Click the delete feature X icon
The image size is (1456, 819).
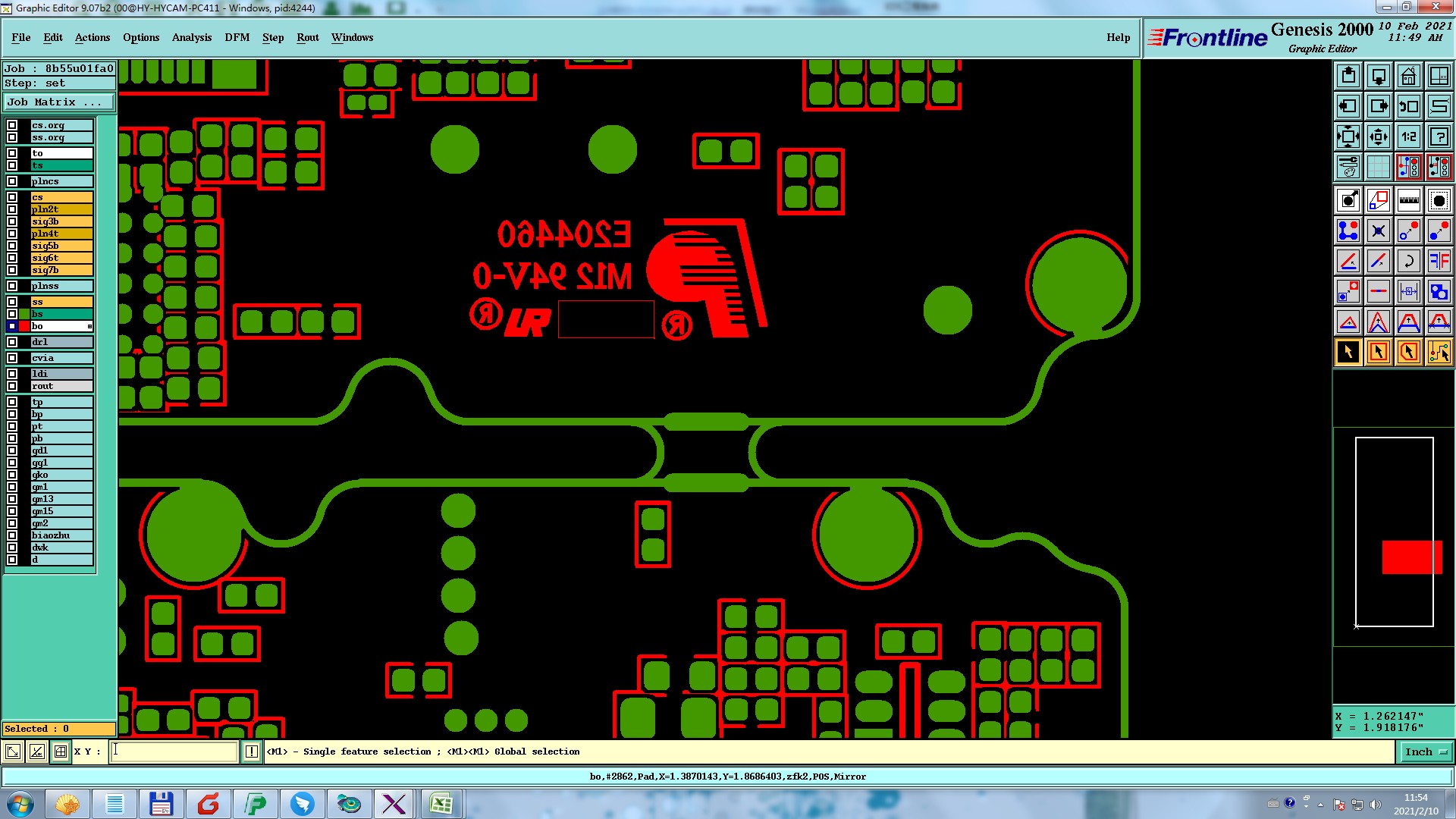tap(1379, 231)
